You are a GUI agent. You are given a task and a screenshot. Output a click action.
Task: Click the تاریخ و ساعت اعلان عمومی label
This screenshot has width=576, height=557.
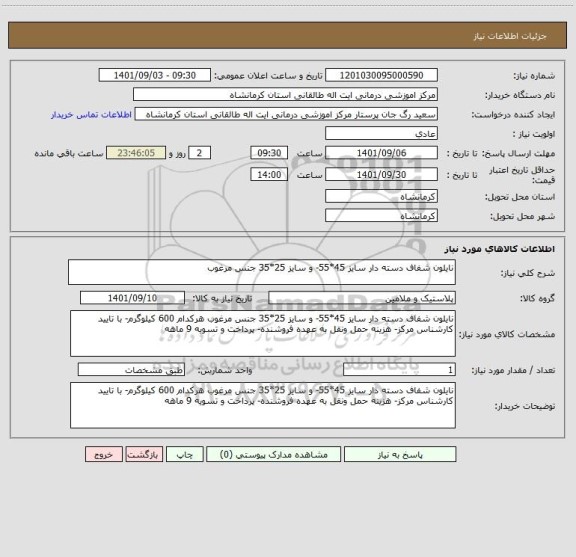click(268, 76)
